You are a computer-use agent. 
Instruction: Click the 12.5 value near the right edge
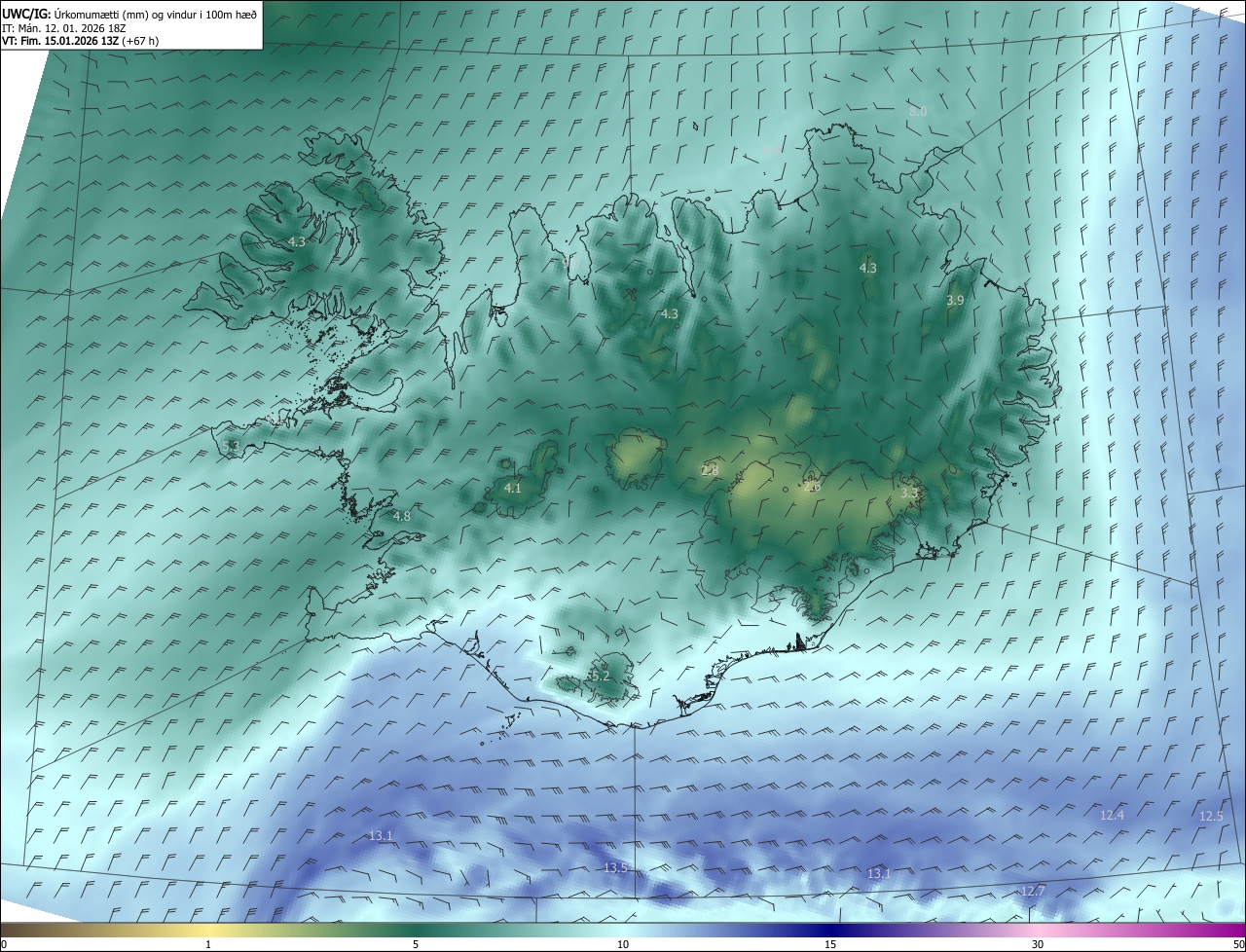pos(1211,817)
